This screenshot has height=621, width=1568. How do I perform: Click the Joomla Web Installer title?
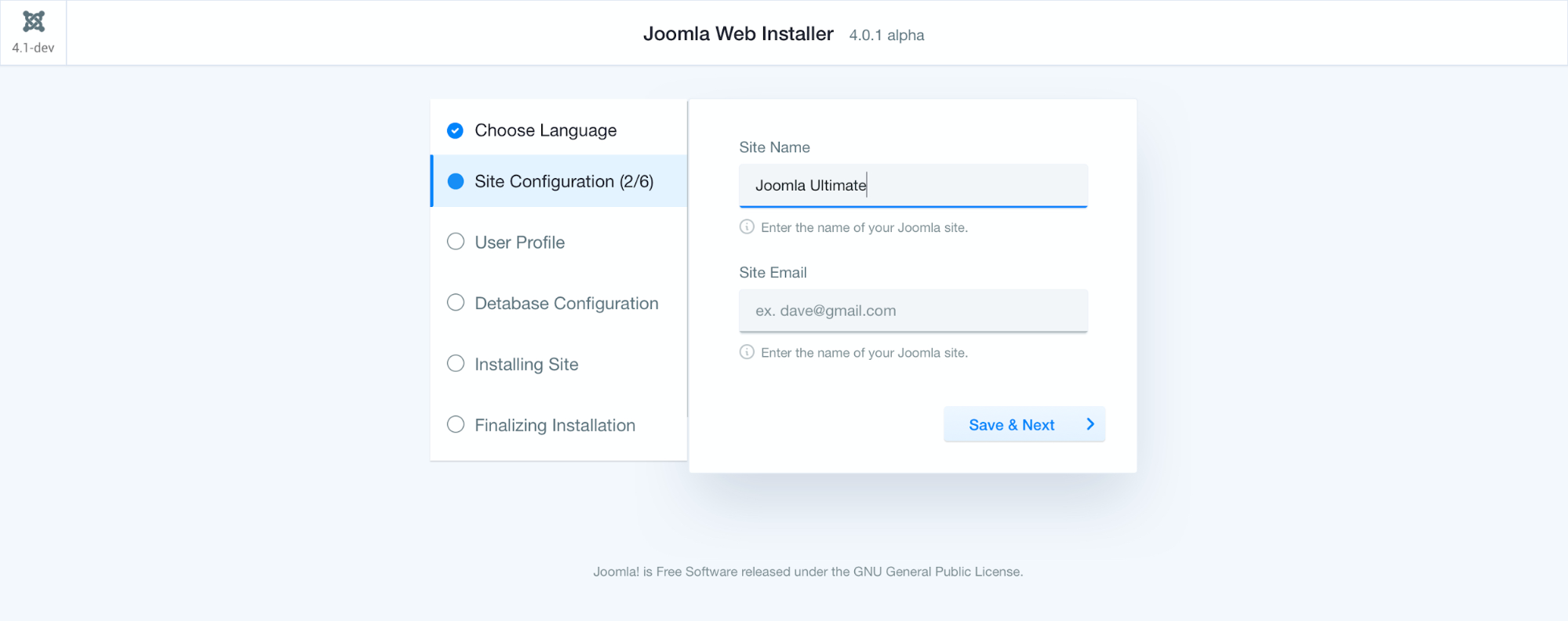738,34
